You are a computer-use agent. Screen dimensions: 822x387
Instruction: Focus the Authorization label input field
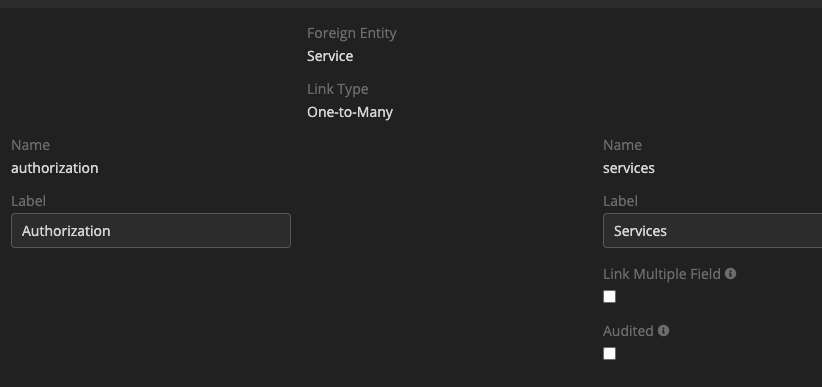151,231
